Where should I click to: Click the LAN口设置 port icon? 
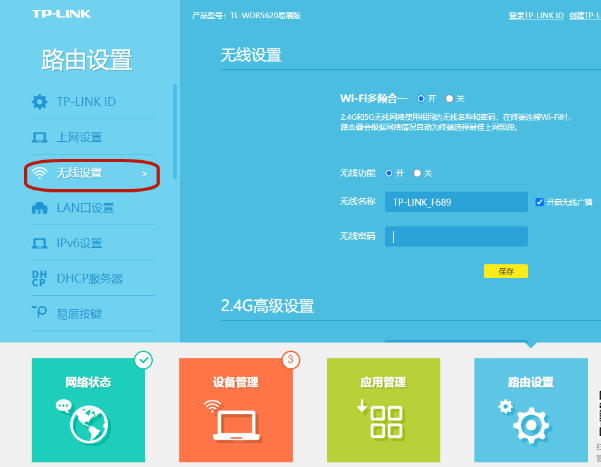click(x=39, y=208)
